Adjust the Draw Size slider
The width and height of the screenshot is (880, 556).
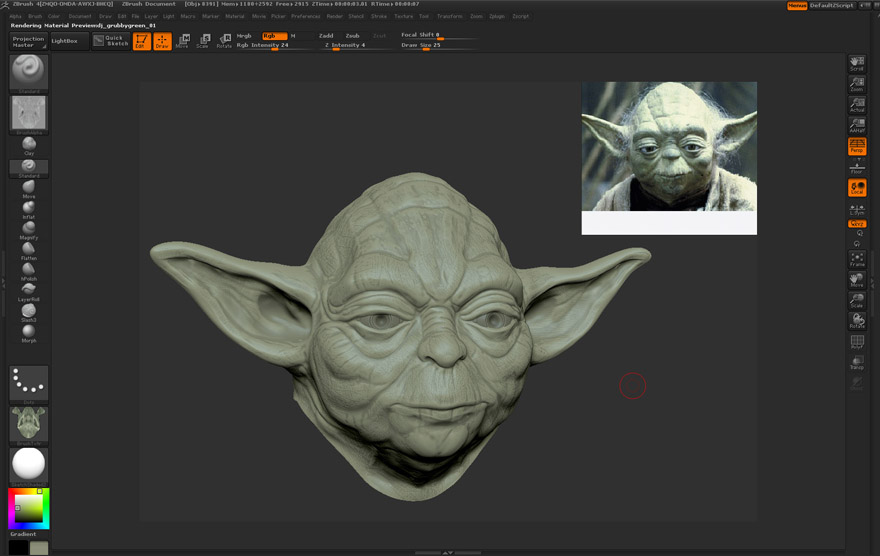click(x=439, y=45)
